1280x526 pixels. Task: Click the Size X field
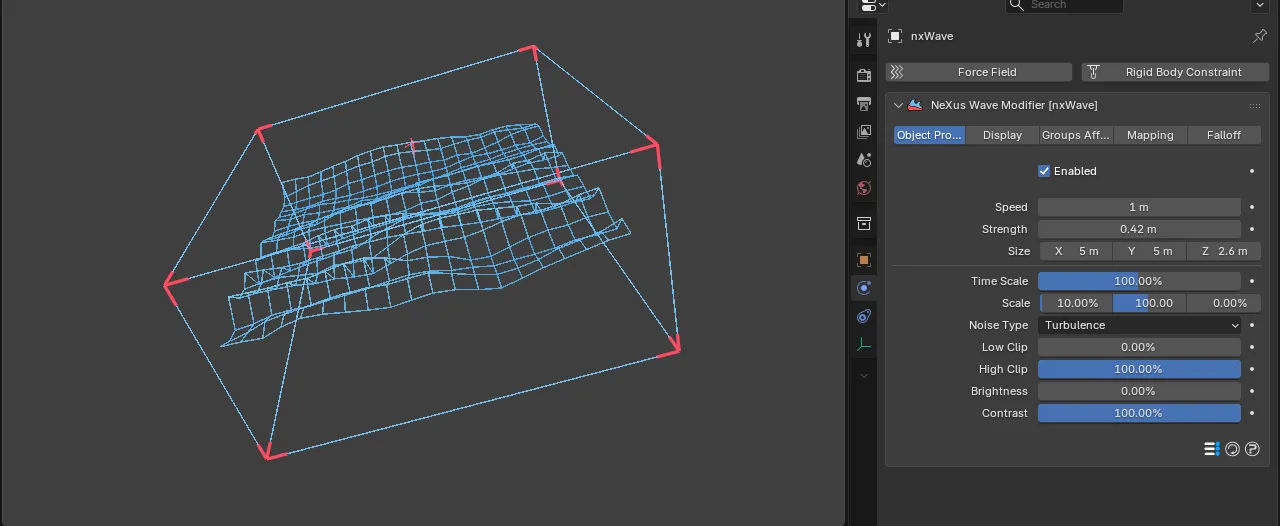pos(1076,251)
